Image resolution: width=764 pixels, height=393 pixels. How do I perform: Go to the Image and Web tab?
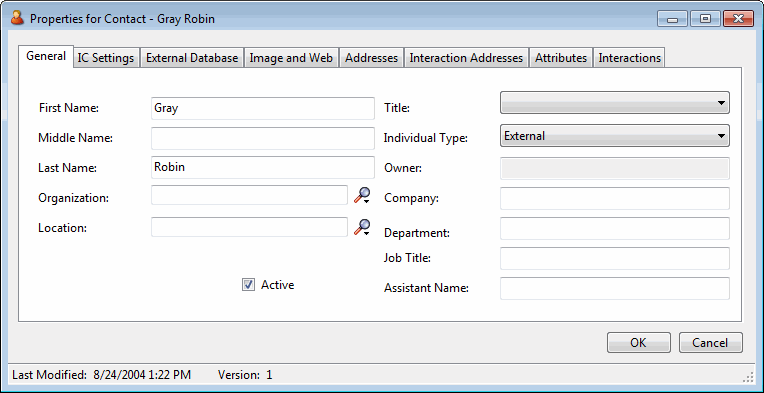point(291,58)
